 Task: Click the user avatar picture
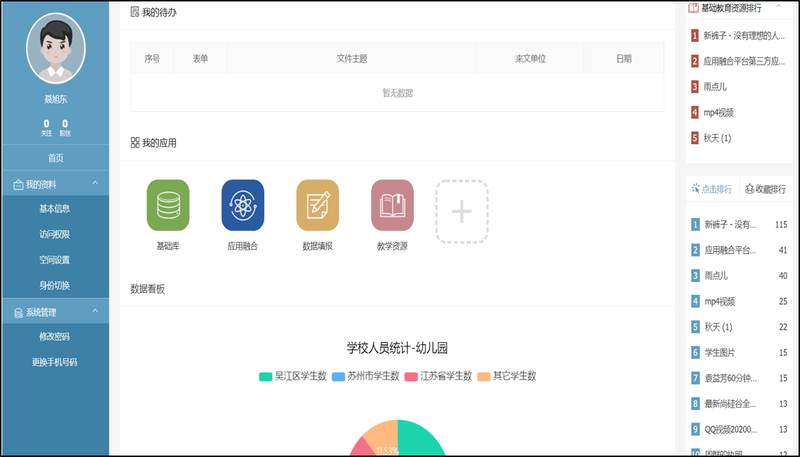(x=56, y=48)
